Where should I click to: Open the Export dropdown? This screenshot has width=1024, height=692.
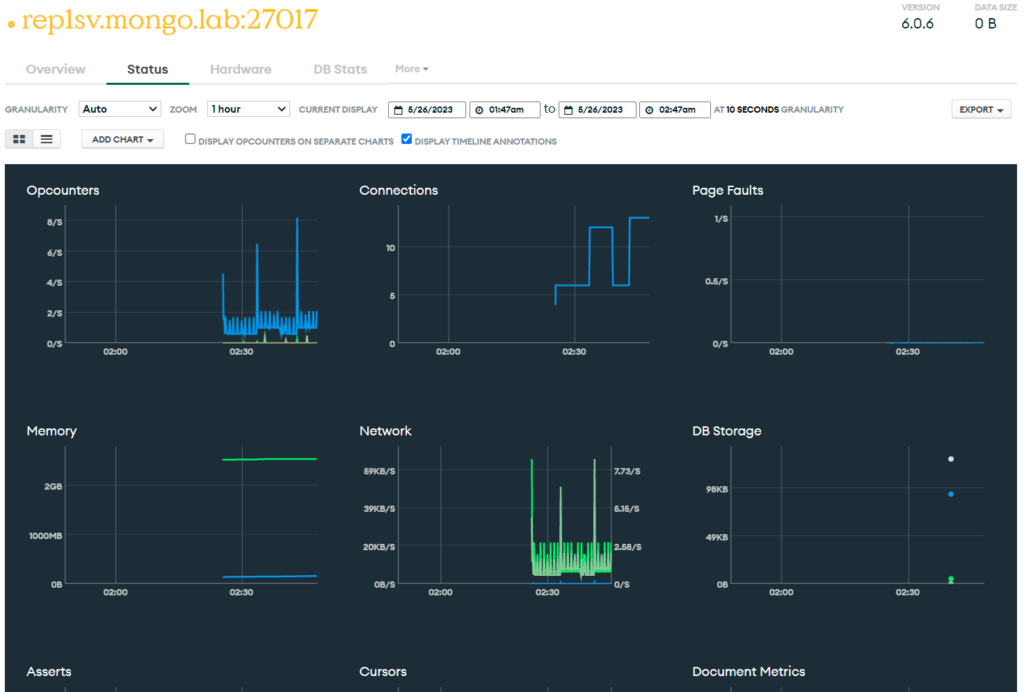pos(981,110)
